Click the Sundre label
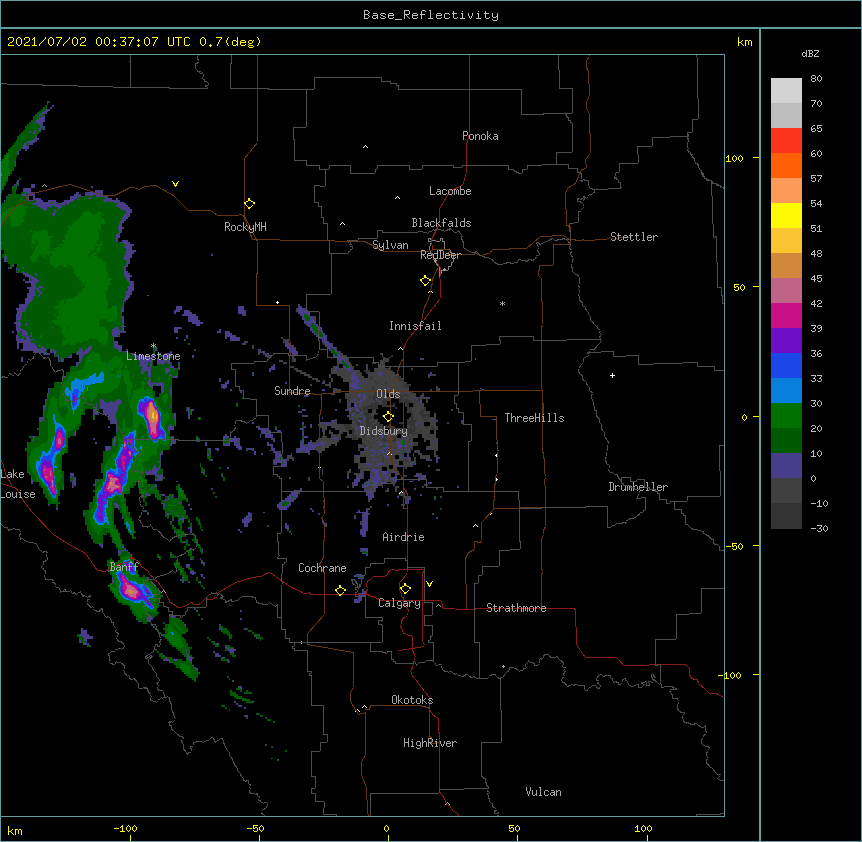The width and height of the screenshot is (862, 842). point(292,391)
